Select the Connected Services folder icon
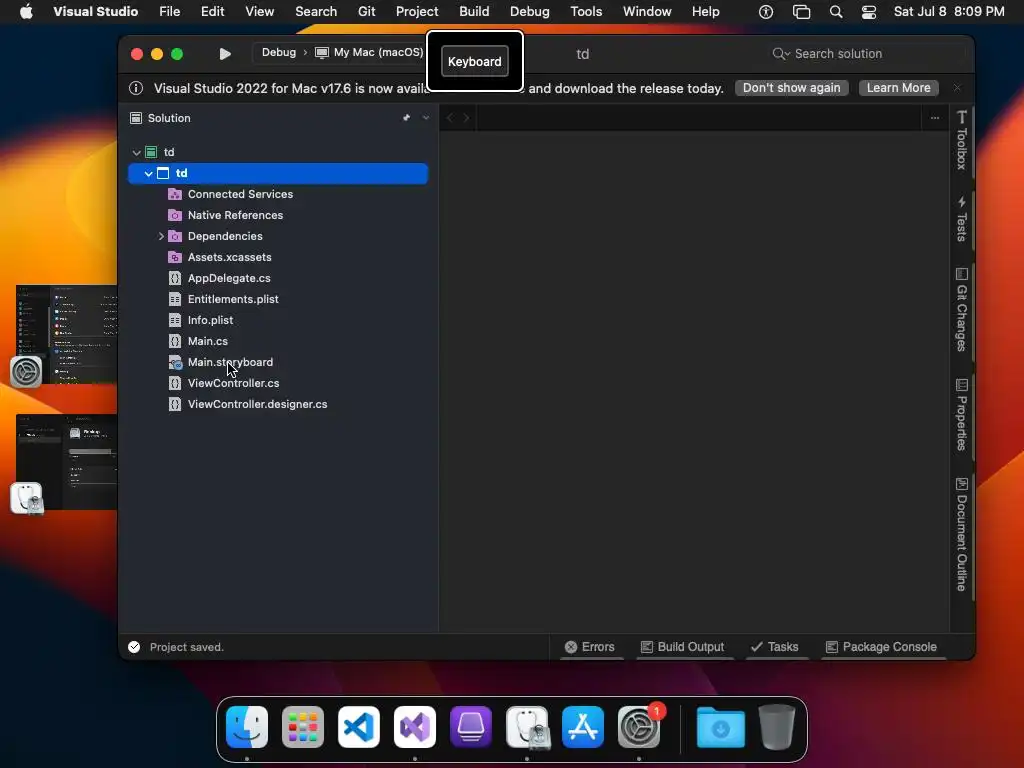 click(x=174, y=194)
